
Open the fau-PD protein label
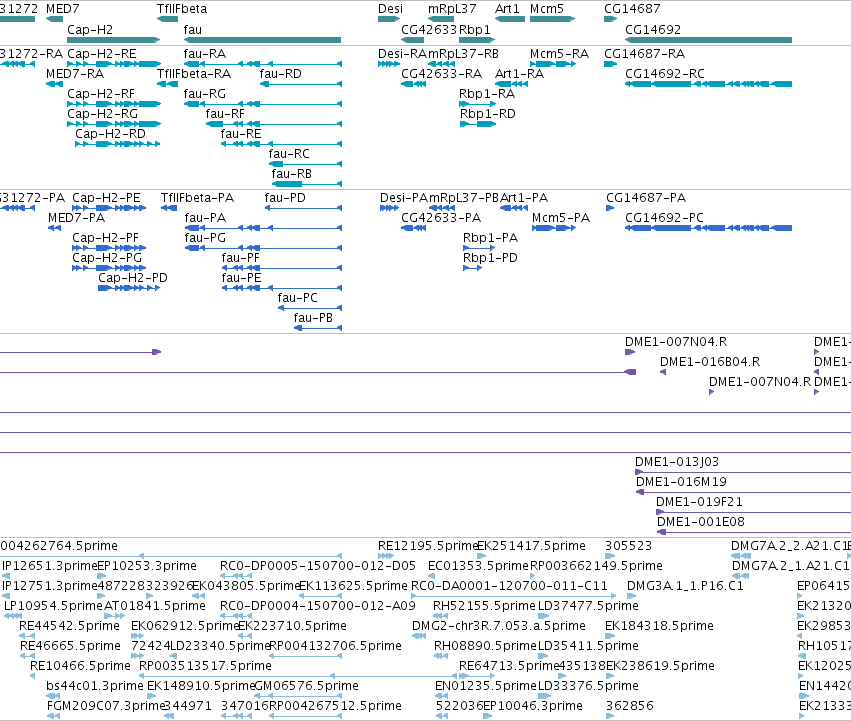[x=285, y=198]
